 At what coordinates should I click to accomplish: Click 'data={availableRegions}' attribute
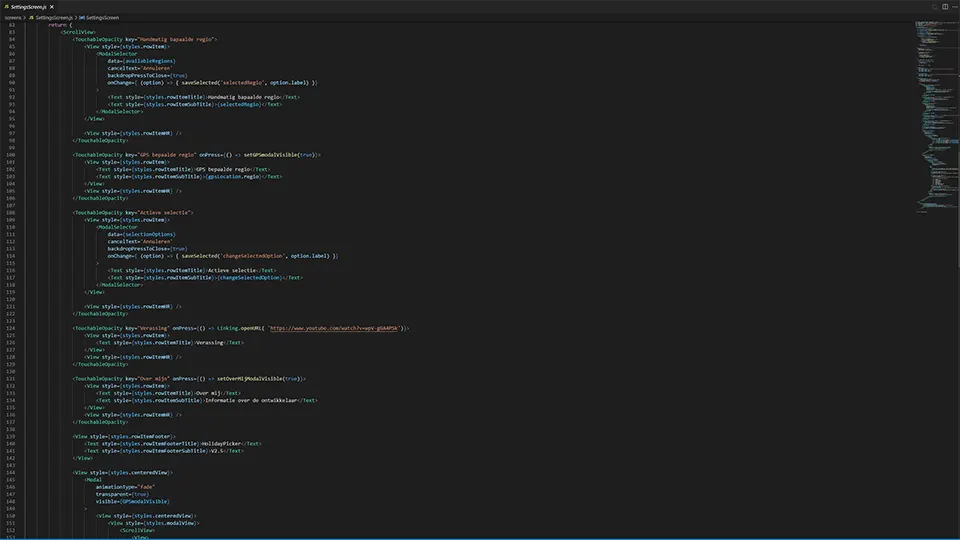tap(141, 61)
